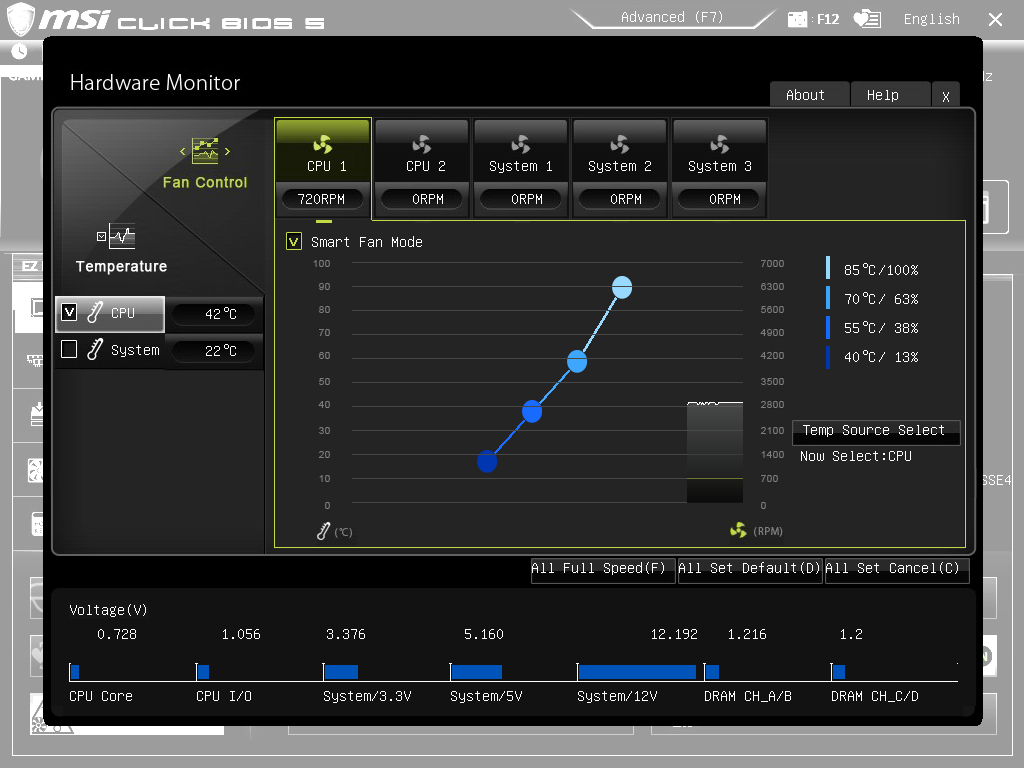
Task: Click the 55°C/38% legend color swatch
Action: click(828, 327)
